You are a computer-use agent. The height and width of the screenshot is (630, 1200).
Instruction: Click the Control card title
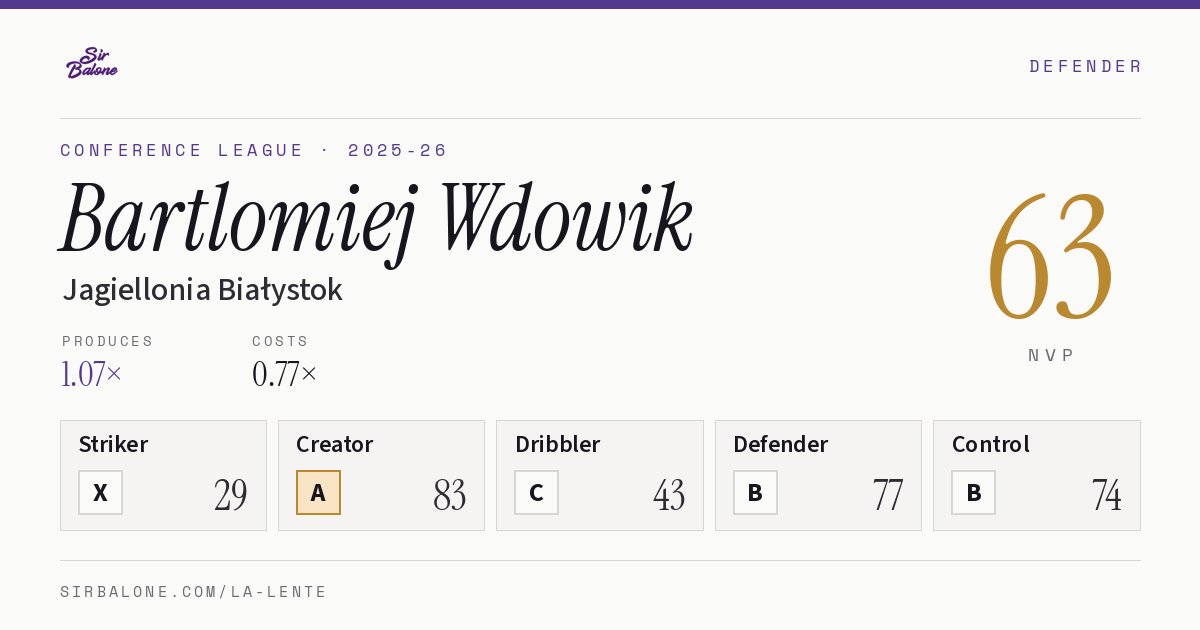pyautogui.click(x=991, y=444)
